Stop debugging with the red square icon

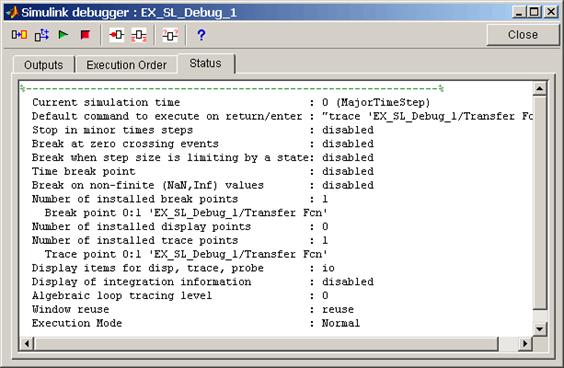point(85,35)
